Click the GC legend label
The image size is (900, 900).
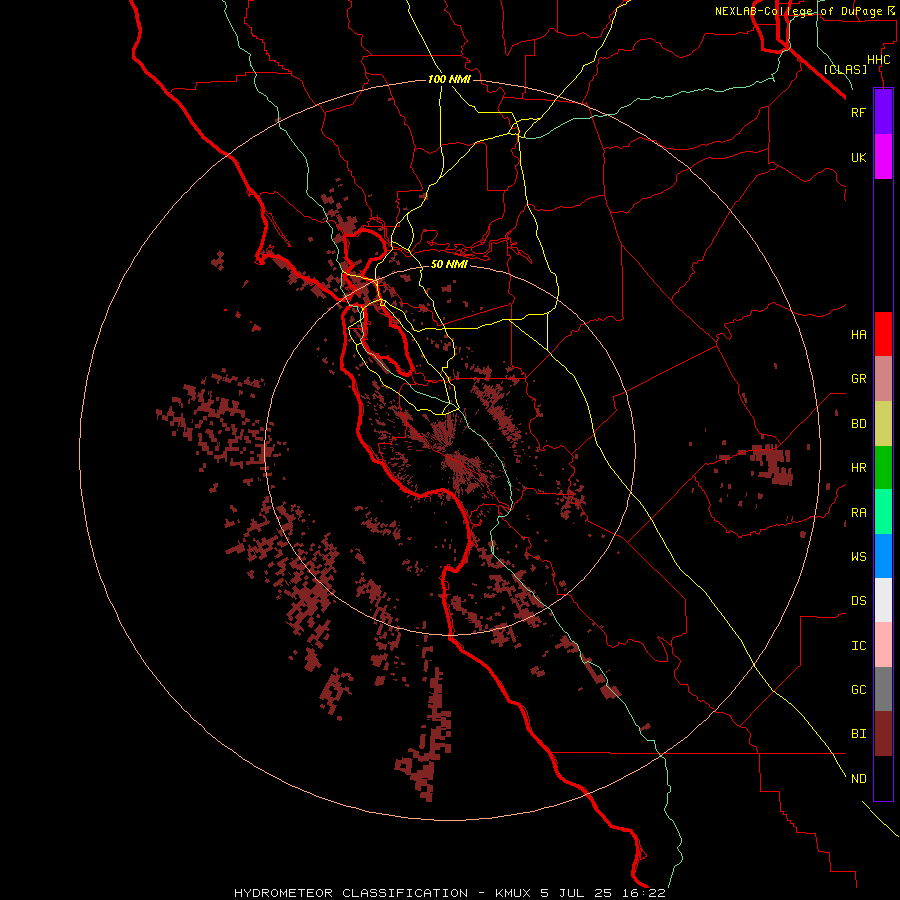(x=858, y=689)
